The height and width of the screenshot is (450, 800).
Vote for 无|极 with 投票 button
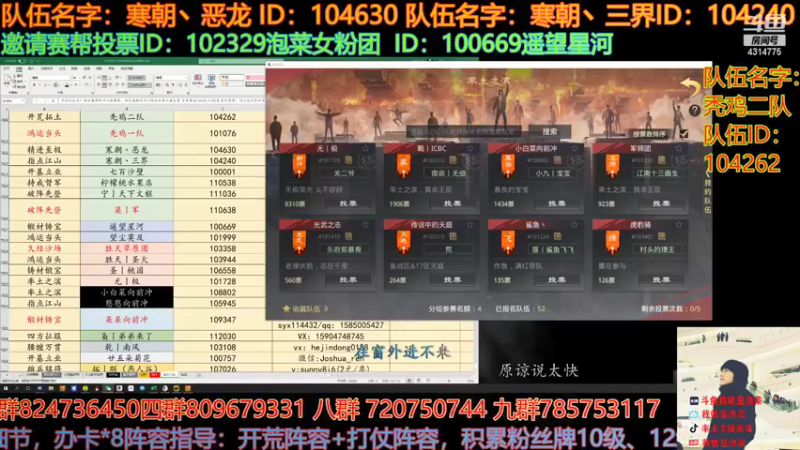pyautogui.click(x=348, y=203)
